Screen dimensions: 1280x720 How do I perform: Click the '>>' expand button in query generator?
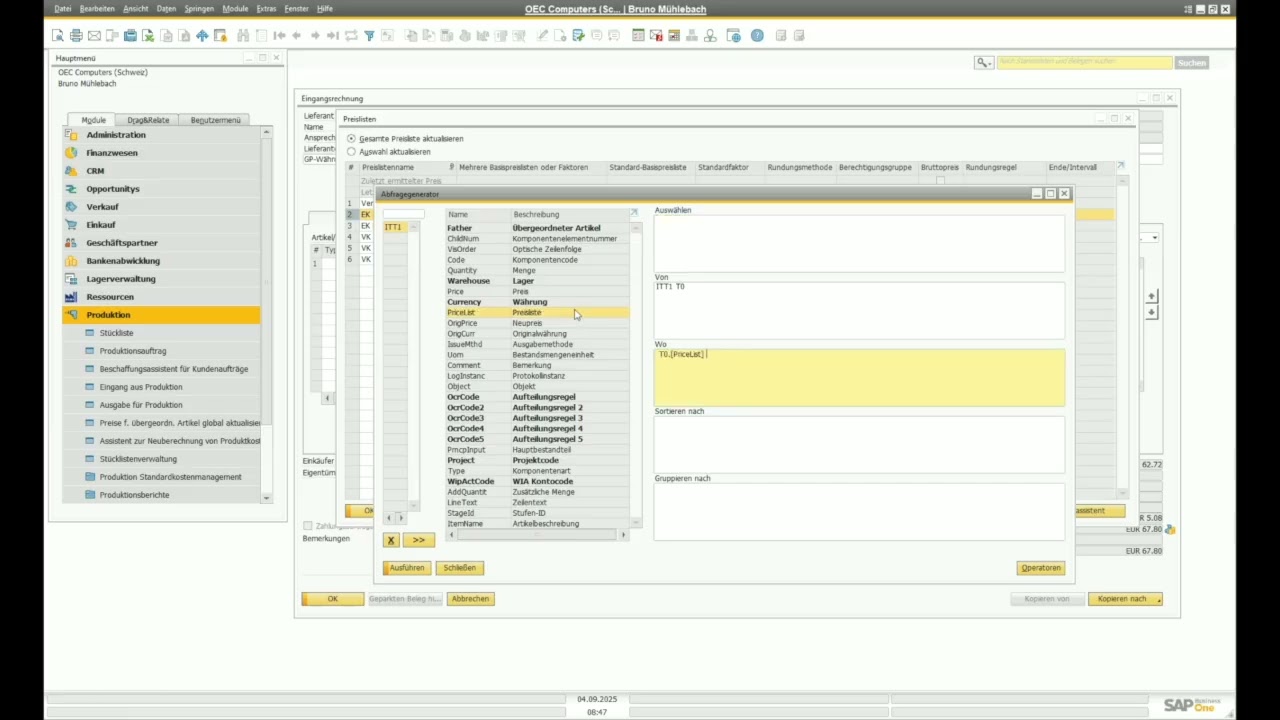(x=419, y=540)
